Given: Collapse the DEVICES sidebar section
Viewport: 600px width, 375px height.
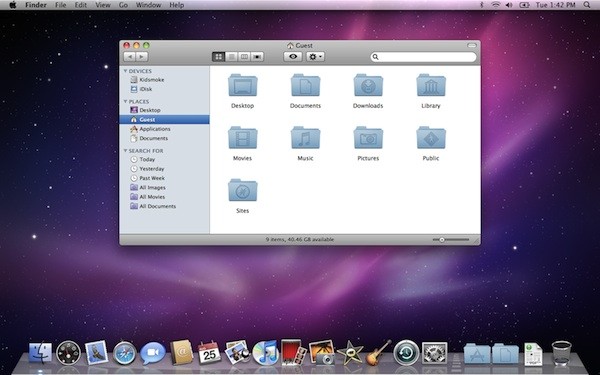Looking at the screenshot, I should point(125,71).
